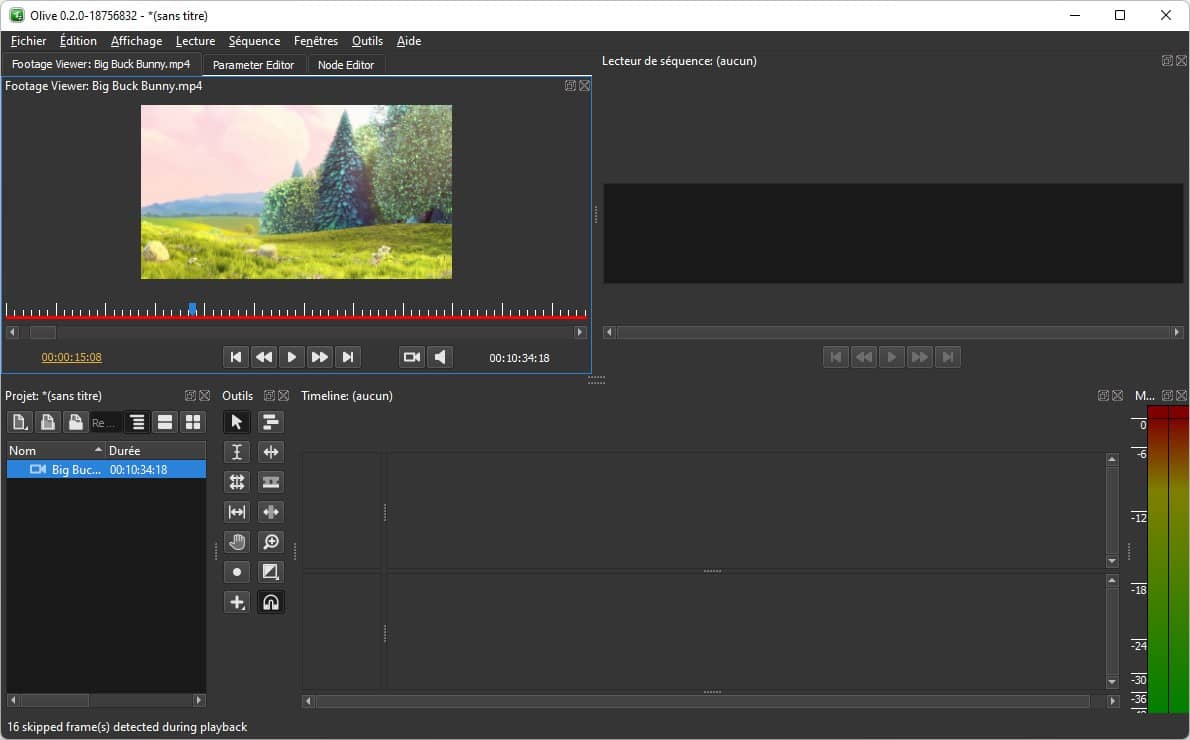Switch to the Parameter Editor tab
Image resolution: width=1190 pixels, height=740 pixels.
[x=253, y=65]
